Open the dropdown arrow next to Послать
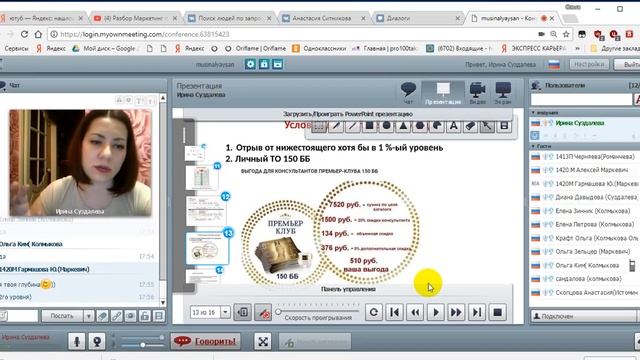This screenshot has width=640, height=360. point(89,316)
